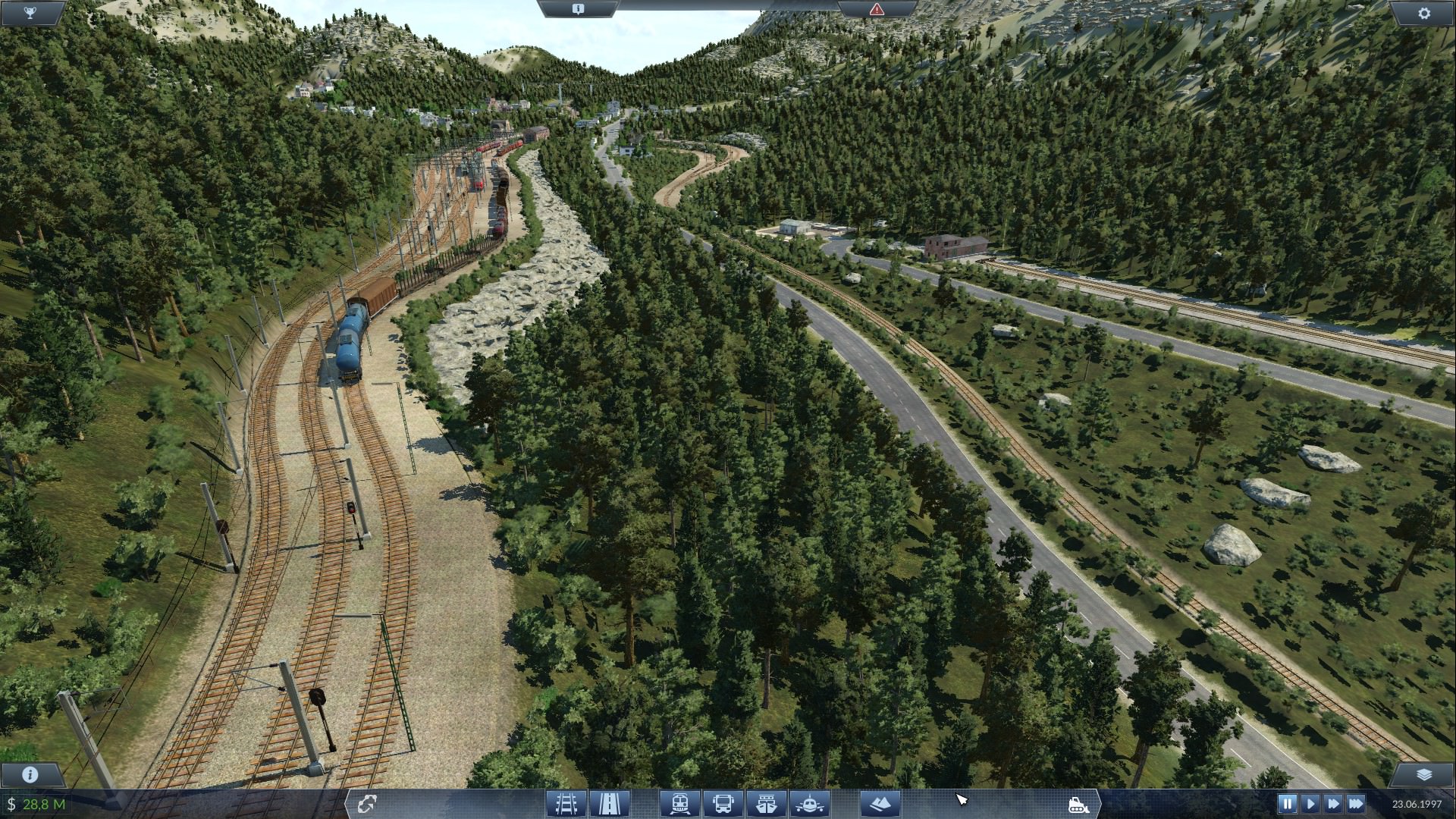The image size is (1456, 819).
Task: Open the terrain landscaping tool
Action: pyautogui.click(x=880, y=803)
